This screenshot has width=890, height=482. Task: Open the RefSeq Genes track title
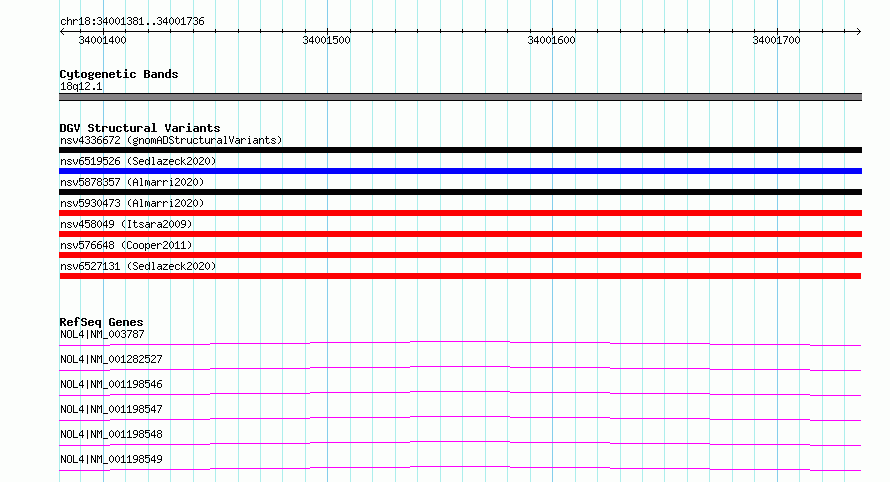(x=101, y=322)
